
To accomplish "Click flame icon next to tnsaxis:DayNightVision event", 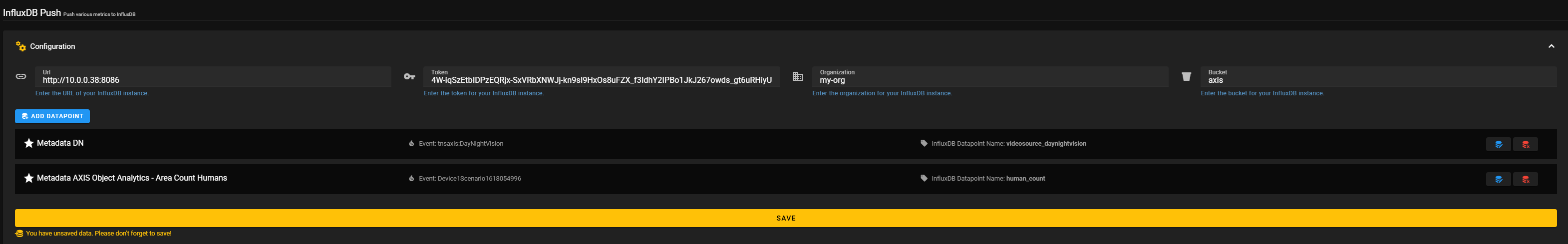I will (411, 144).
